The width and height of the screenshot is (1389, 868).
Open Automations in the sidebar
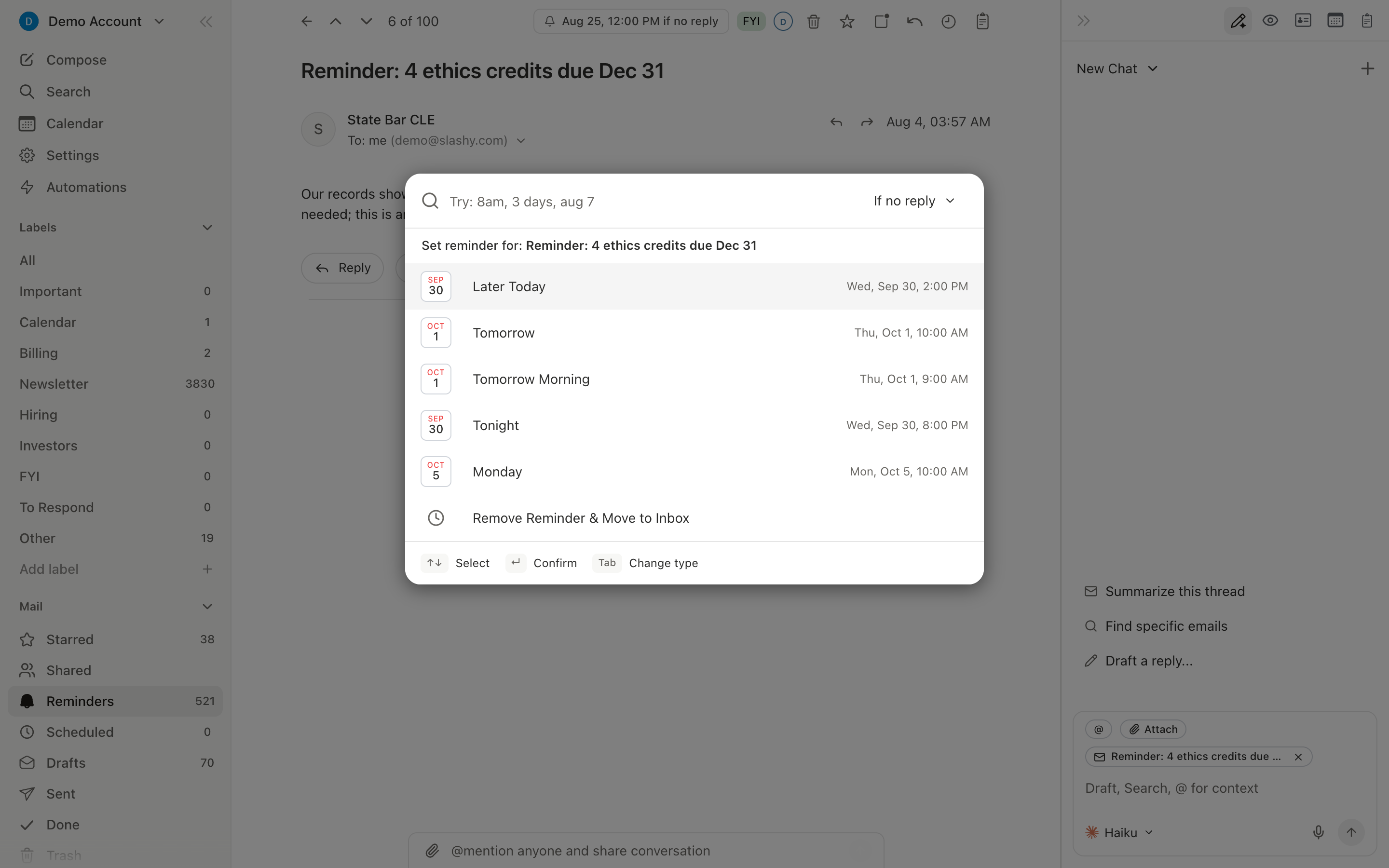tap(115, 187)
